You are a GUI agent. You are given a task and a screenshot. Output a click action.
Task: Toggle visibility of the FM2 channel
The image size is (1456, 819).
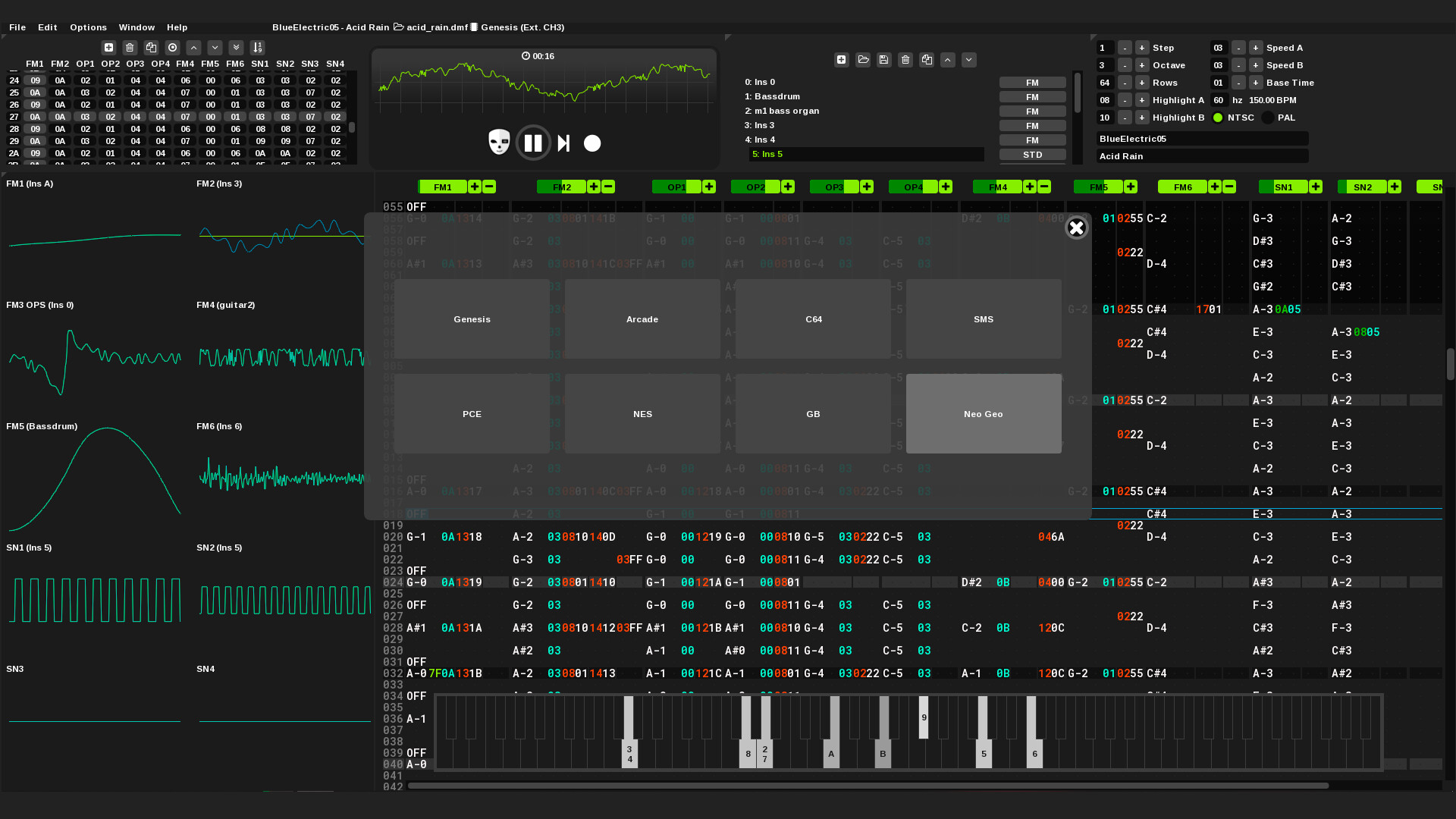pos(561,187)
